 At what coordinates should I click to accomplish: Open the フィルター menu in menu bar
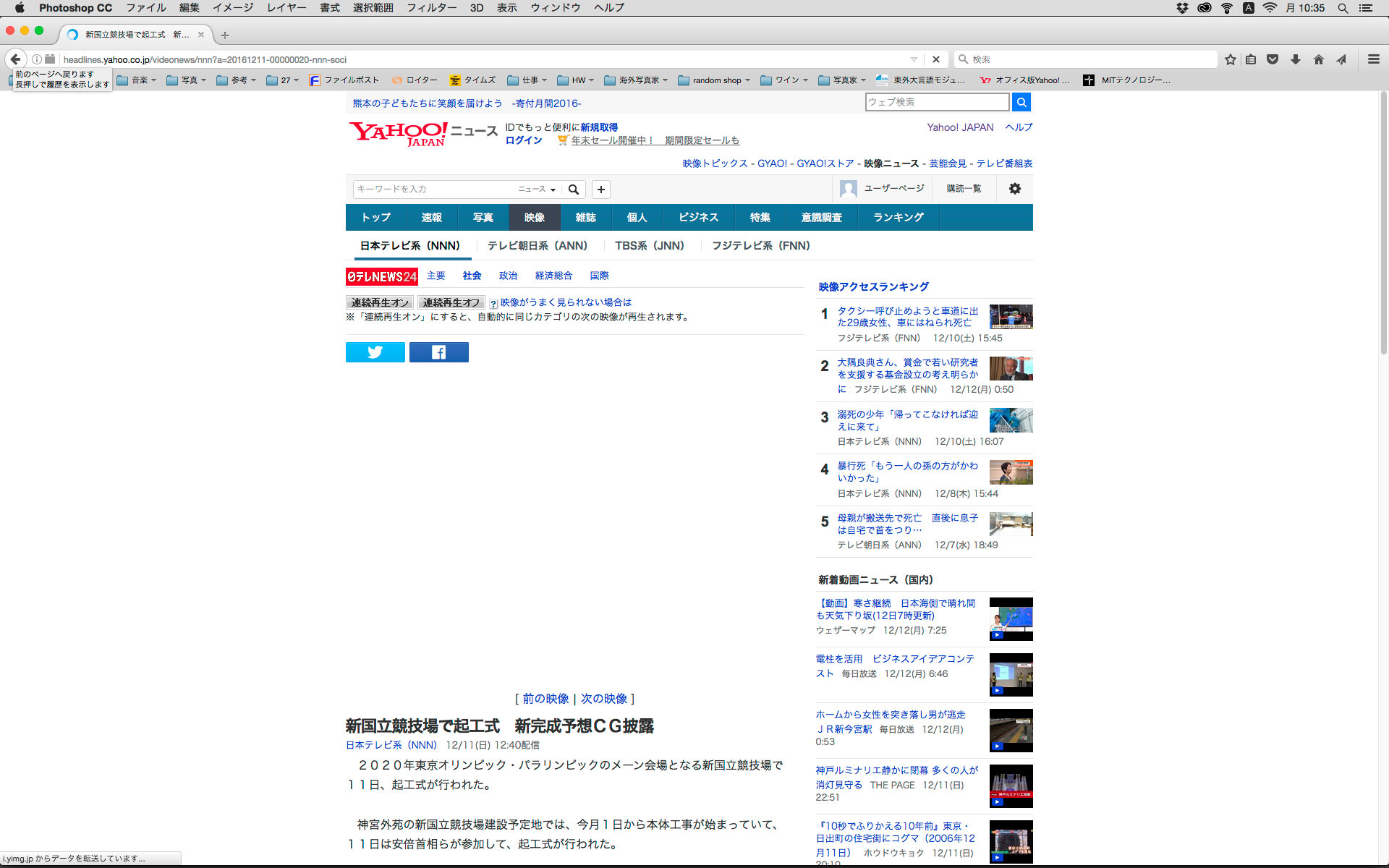point(431,8)
